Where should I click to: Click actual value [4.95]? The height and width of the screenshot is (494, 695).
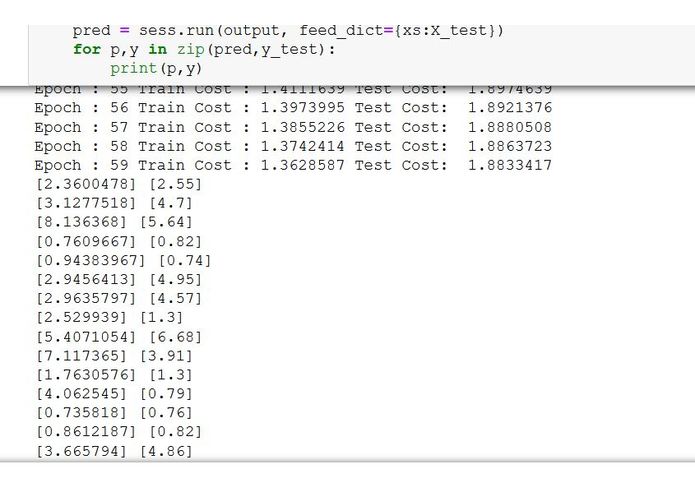pos(176,280)
